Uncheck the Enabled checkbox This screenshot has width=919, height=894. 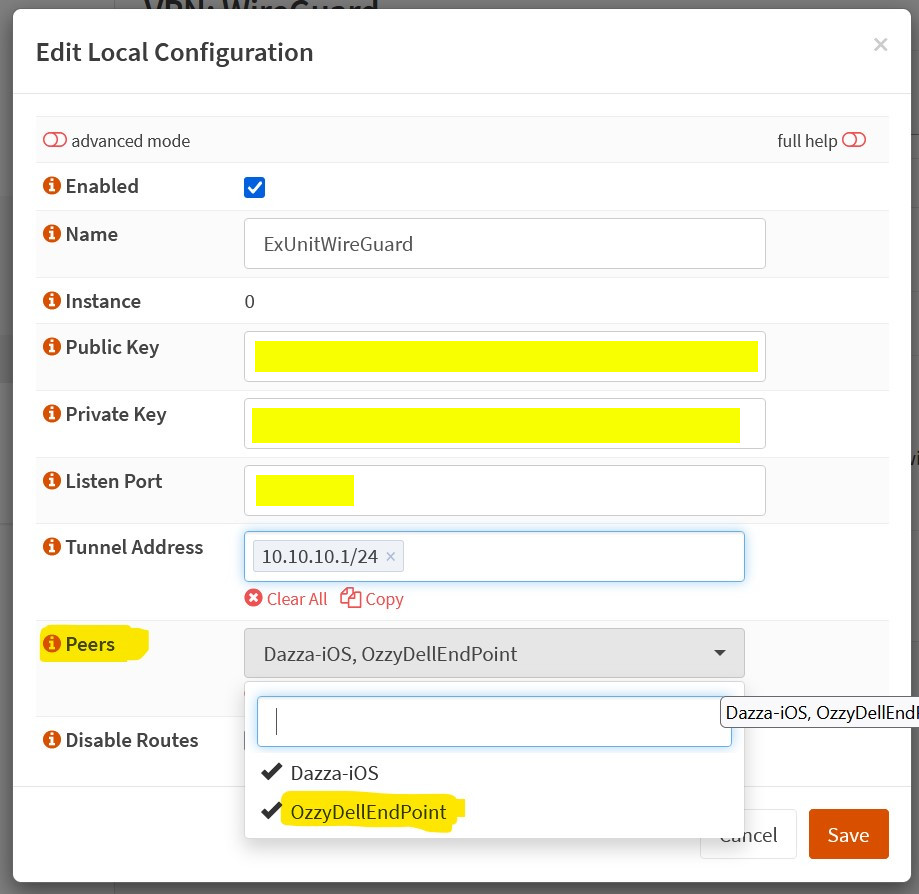(254, 187)
